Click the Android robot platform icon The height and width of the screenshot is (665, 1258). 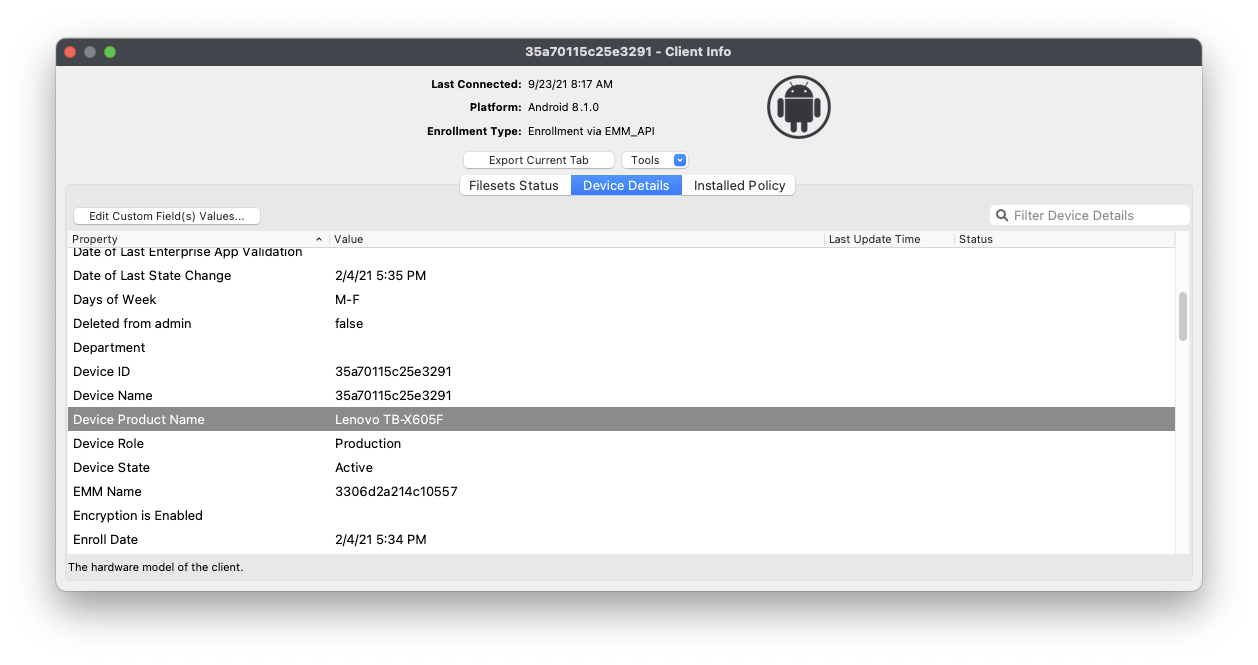pyautogui.click(x=798, y=107)
